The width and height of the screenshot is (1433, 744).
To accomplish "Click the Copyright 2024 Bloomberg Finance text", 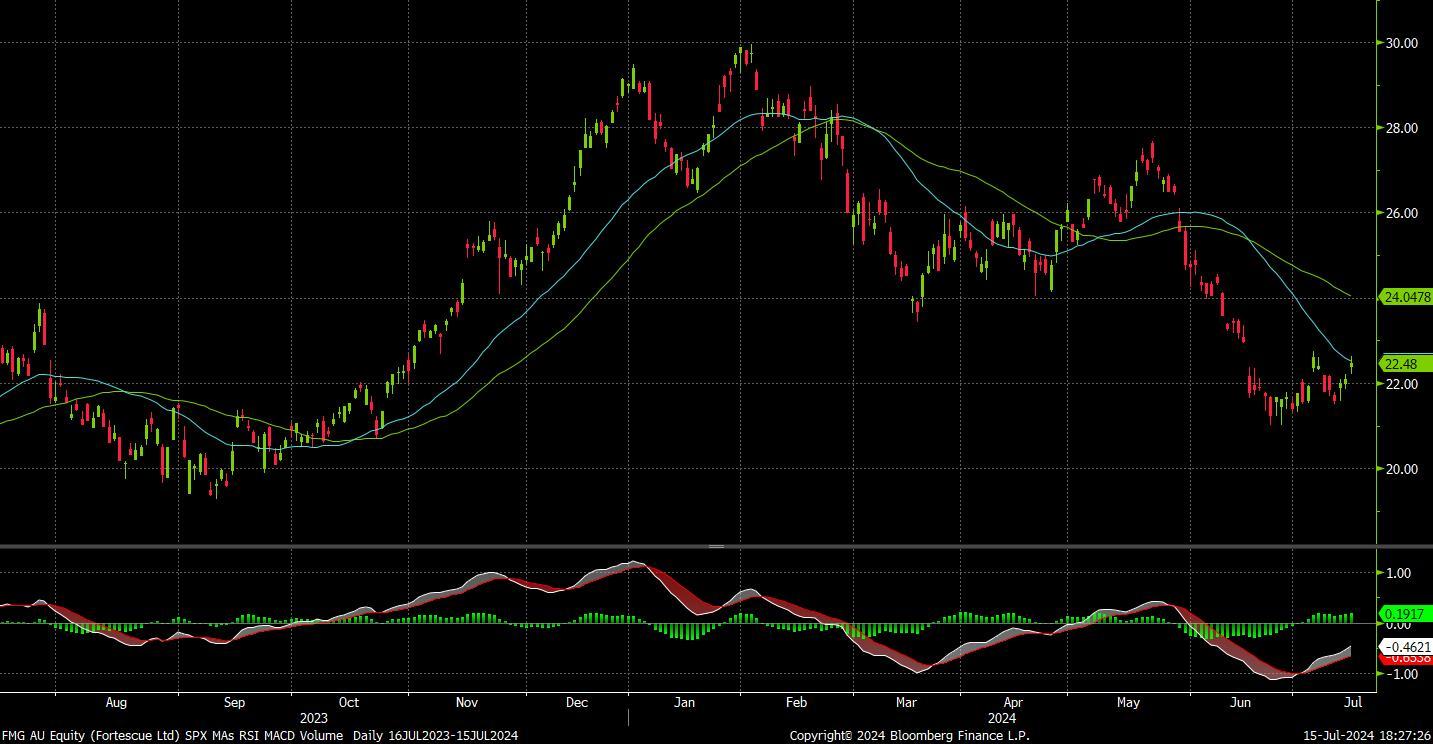I will pos(909,736).
